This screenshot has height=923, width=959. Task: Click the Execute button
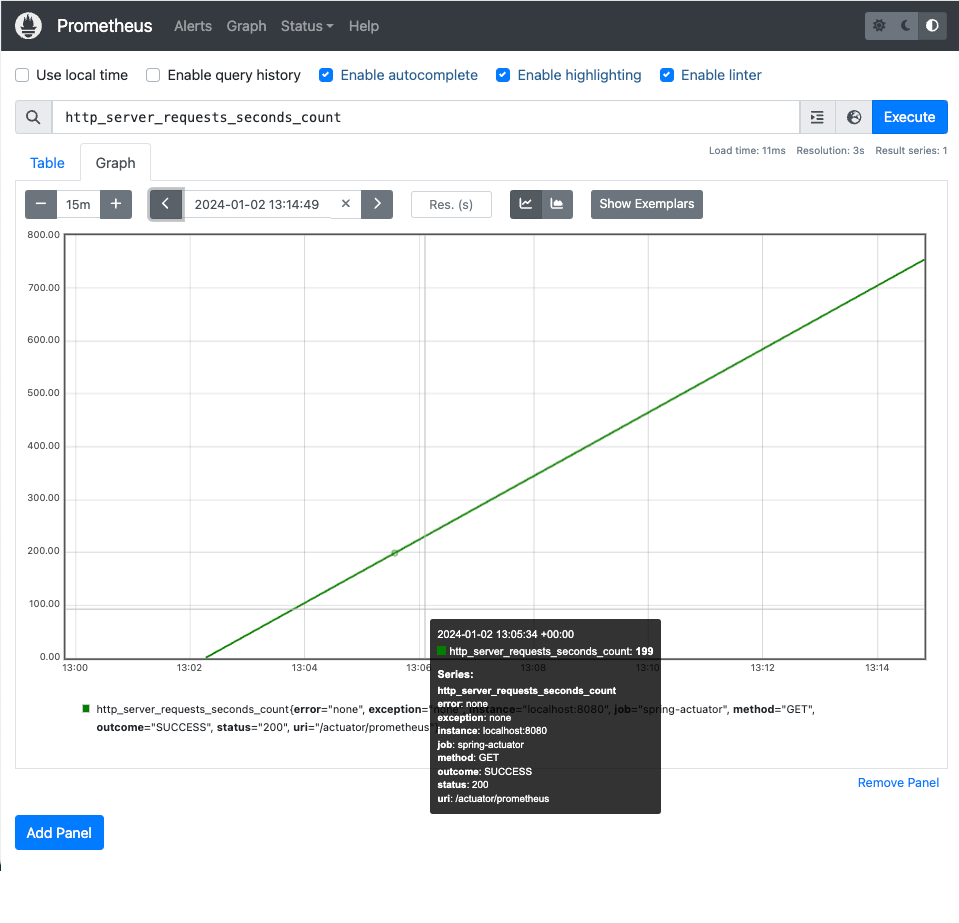(909, 117)
